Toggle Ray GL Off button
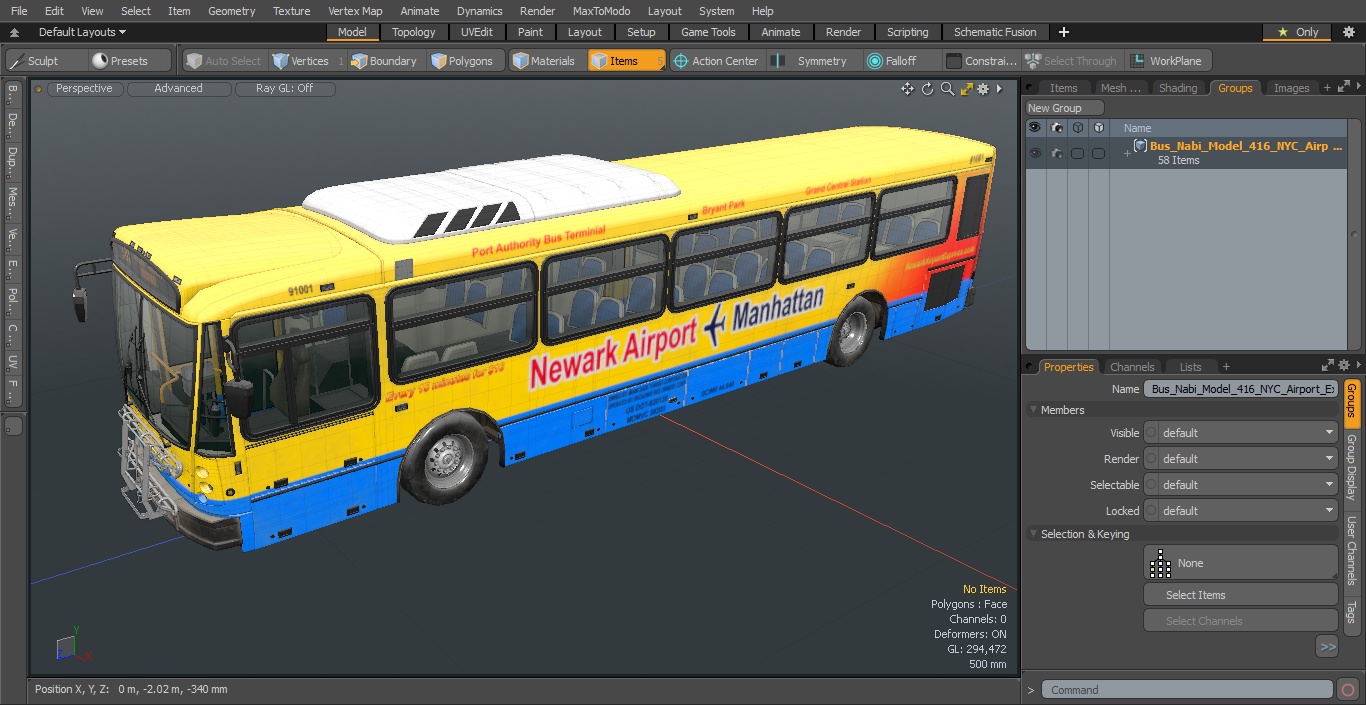Image resolution: width=1366 pixels, height=705 pixels. 284,89
